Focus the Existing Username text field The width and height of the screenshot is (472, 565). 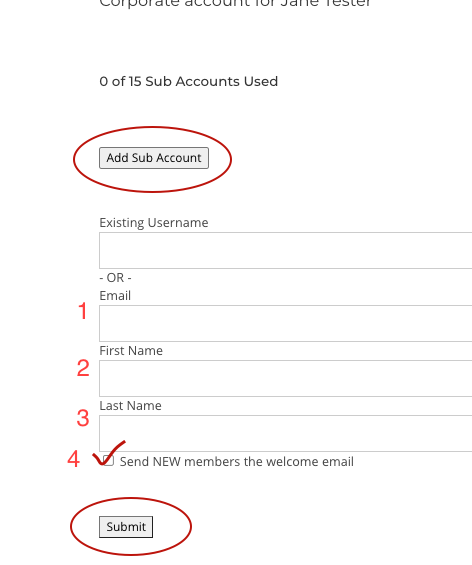pyautogui.click(x=285, y=250)
